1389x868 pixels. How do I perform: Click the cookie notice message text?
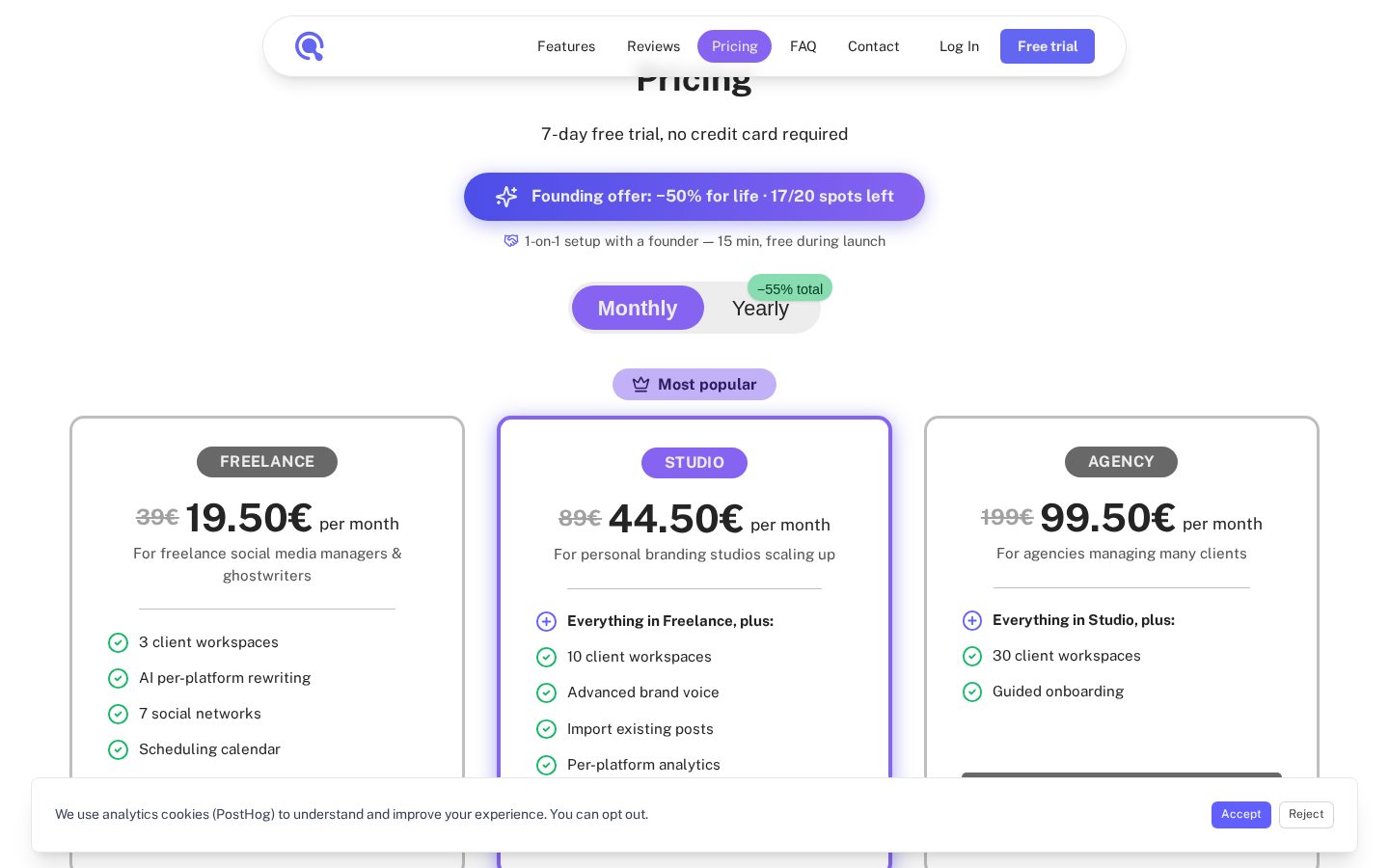tap(351, 815)
